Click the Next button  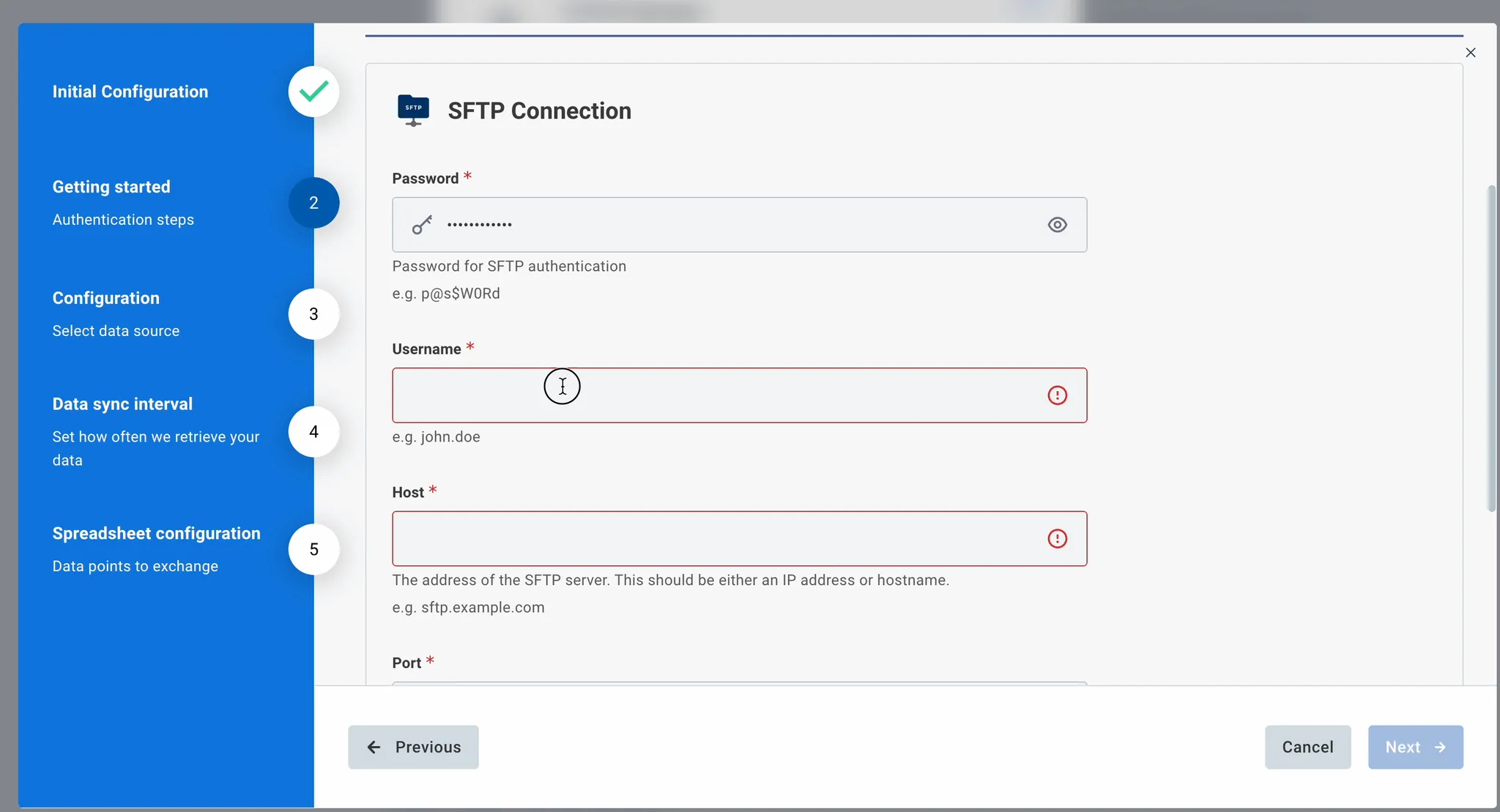pos(1415,747)
